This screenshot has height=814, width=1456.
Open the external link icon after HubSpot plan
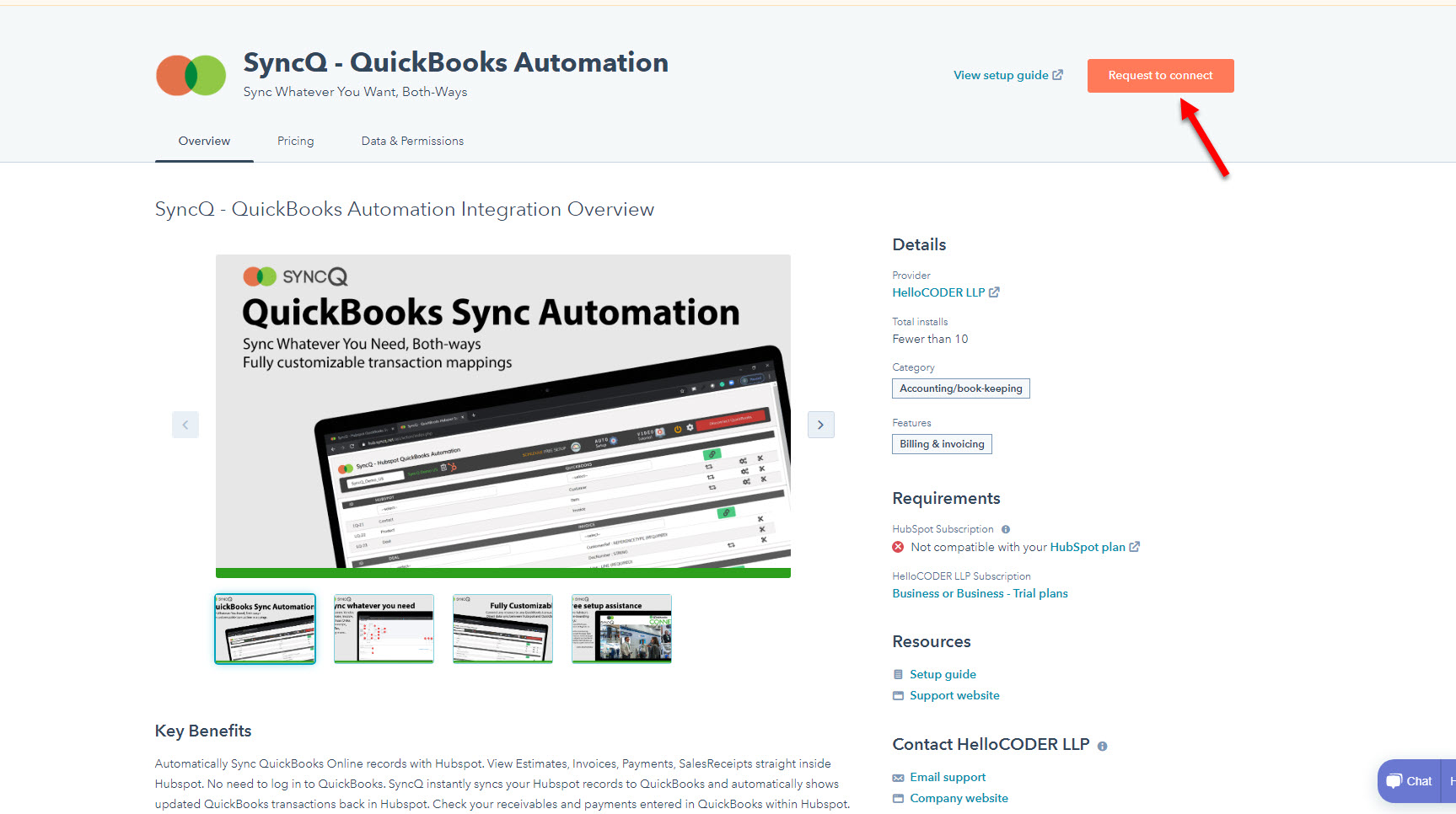(x=1134, y=546)
